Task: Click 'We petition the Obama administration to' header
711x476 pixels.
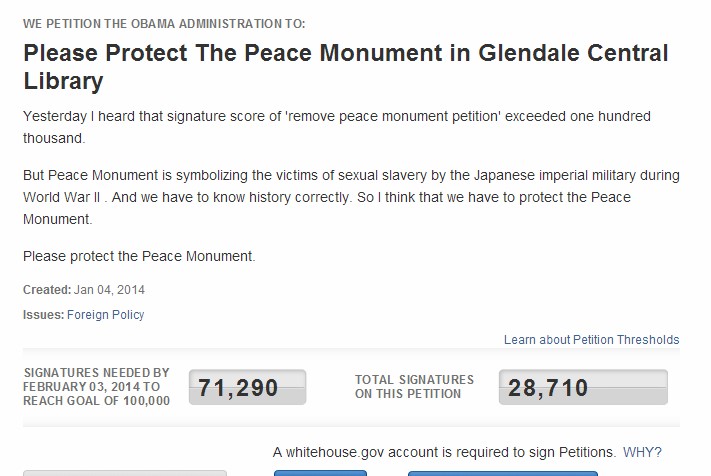Action: [x=164, y=24]
